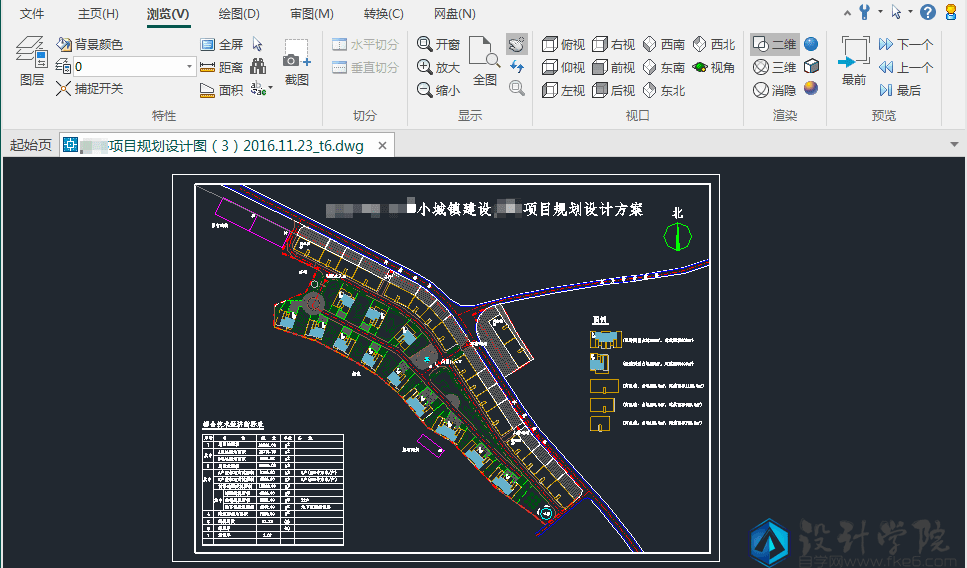Image resolution: width=967 pixels, height=568 pixels.
Task: Switch to 网盘(N) ribbon tab
Action: pyautogui.click(x=455, y=14)
